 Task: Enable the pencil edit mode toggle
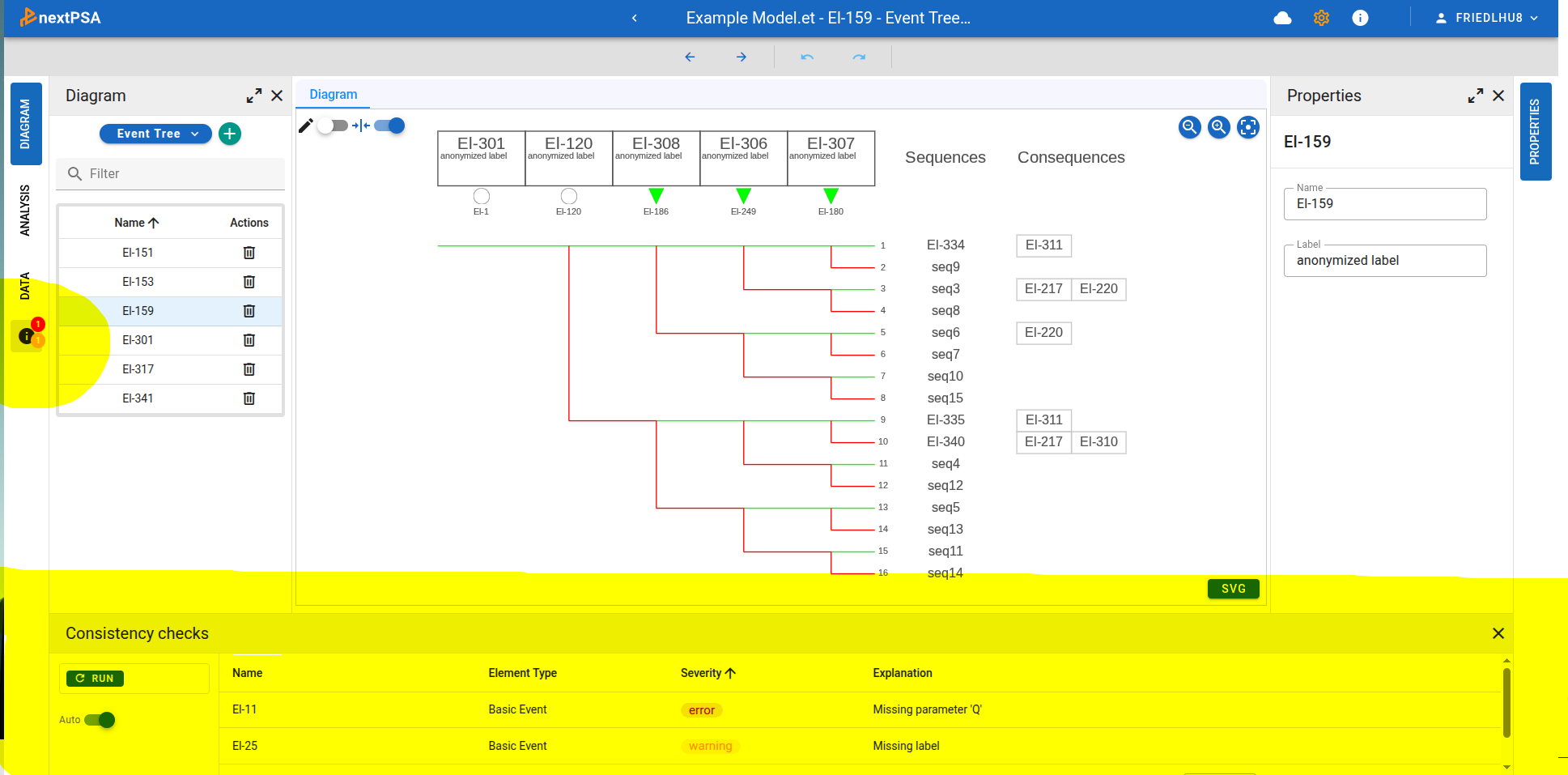pos(332,126)
